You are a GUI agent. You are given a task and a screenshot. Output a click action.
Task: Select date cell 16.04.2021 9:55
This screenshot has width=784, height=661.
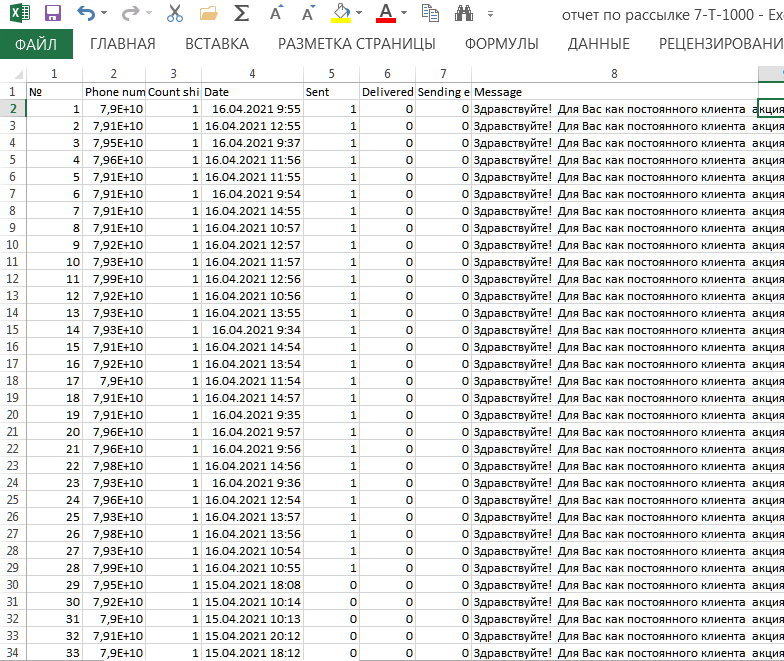[x=252, y=109]
